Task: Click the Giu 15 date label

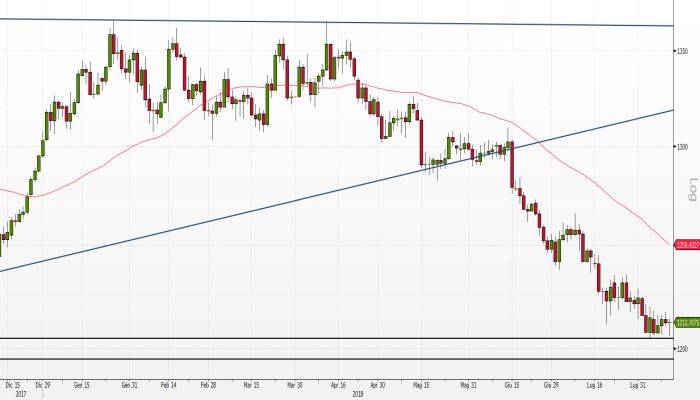Action: 510,384
